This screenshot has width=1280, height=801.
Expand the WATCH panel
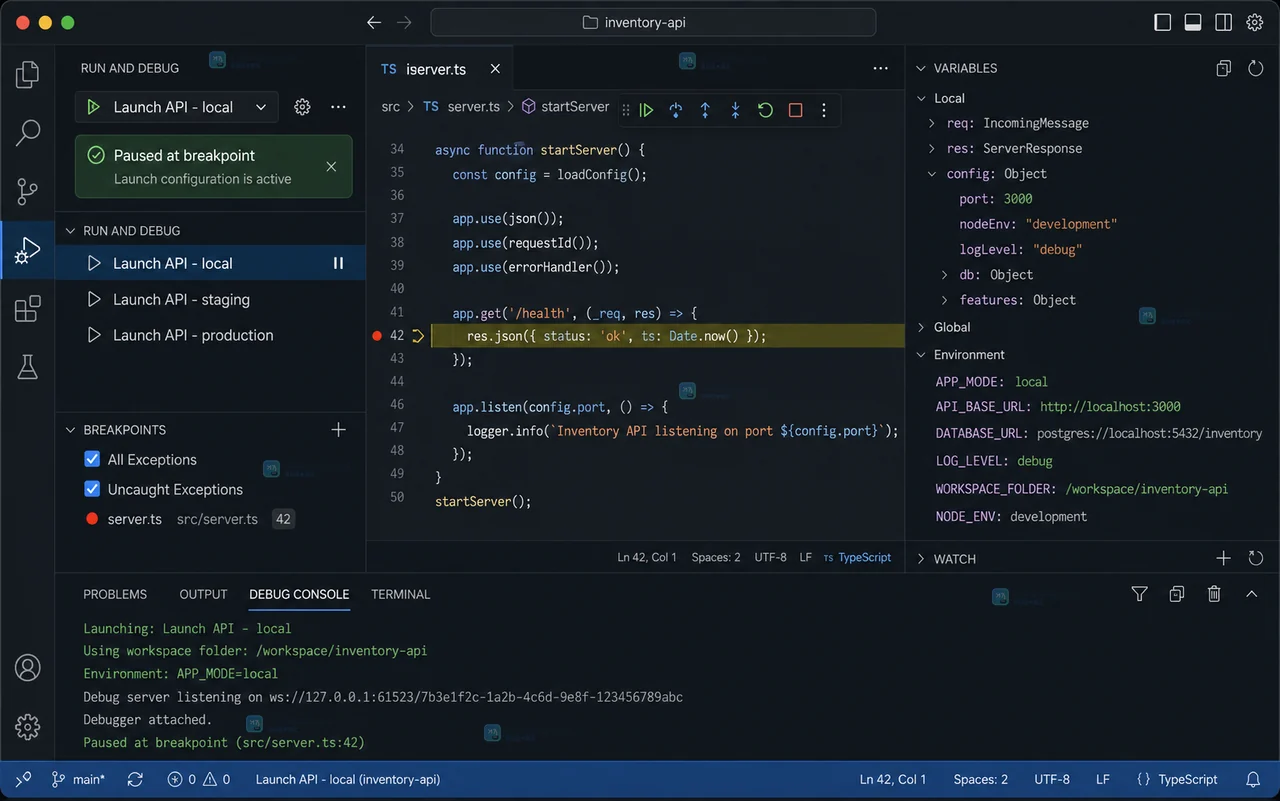[921, 558]
